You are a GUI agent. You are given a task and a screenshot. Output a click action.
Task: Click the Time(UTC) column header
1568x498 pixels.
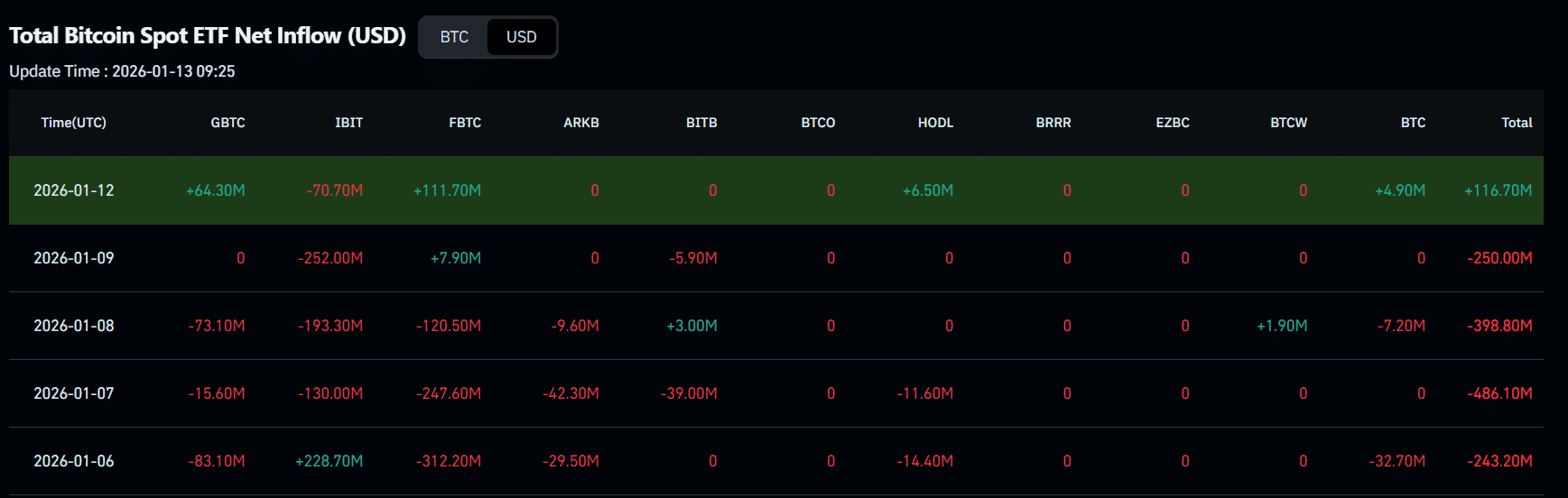pyautogui.click(x=73, y=123)
